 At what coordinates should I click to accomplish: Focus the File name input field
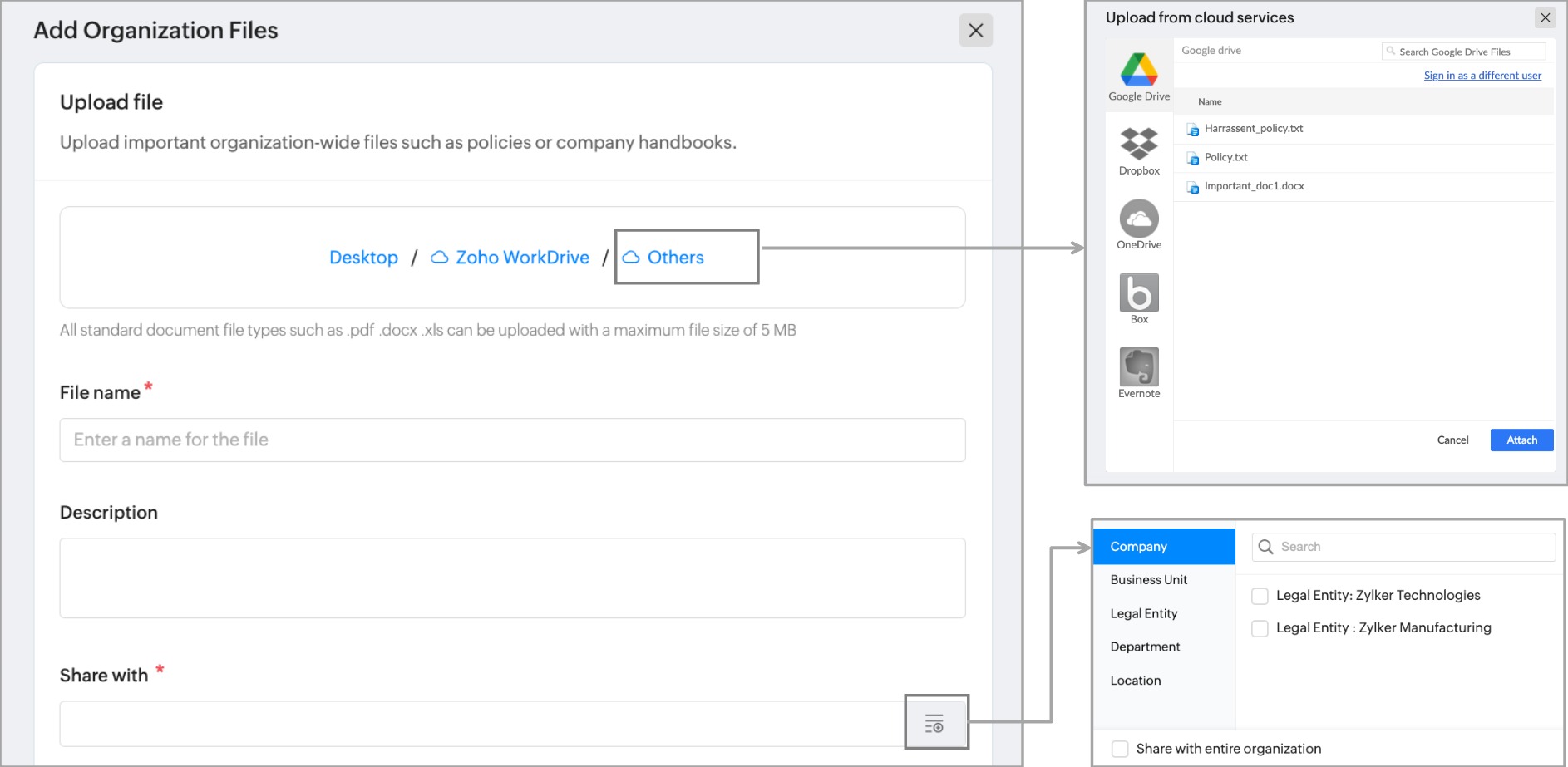[x=512, y=440]
